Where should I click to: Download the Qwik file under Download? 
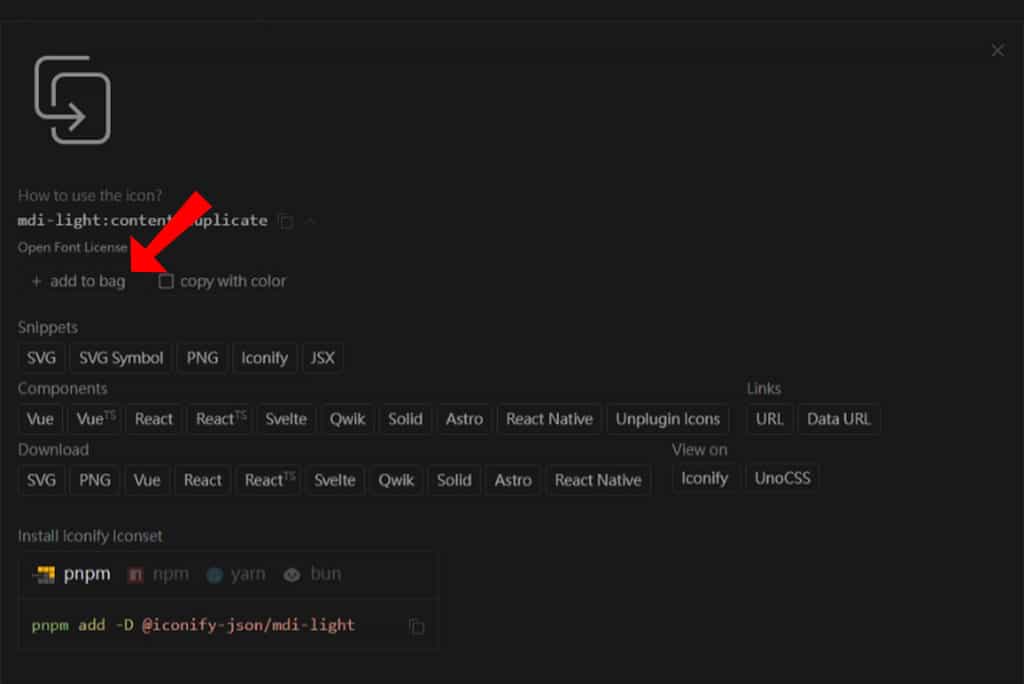[x=396, y=481]
